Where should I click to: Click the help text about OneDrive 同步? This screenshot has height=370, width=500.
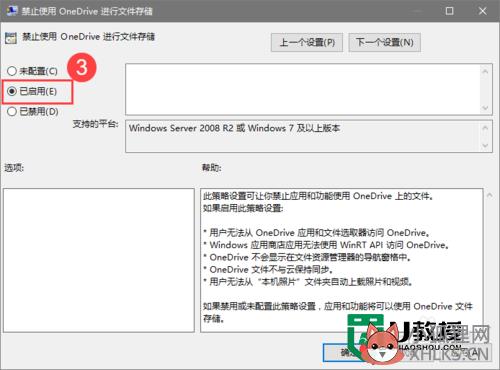pyautogui.click(x=268, y=269)
